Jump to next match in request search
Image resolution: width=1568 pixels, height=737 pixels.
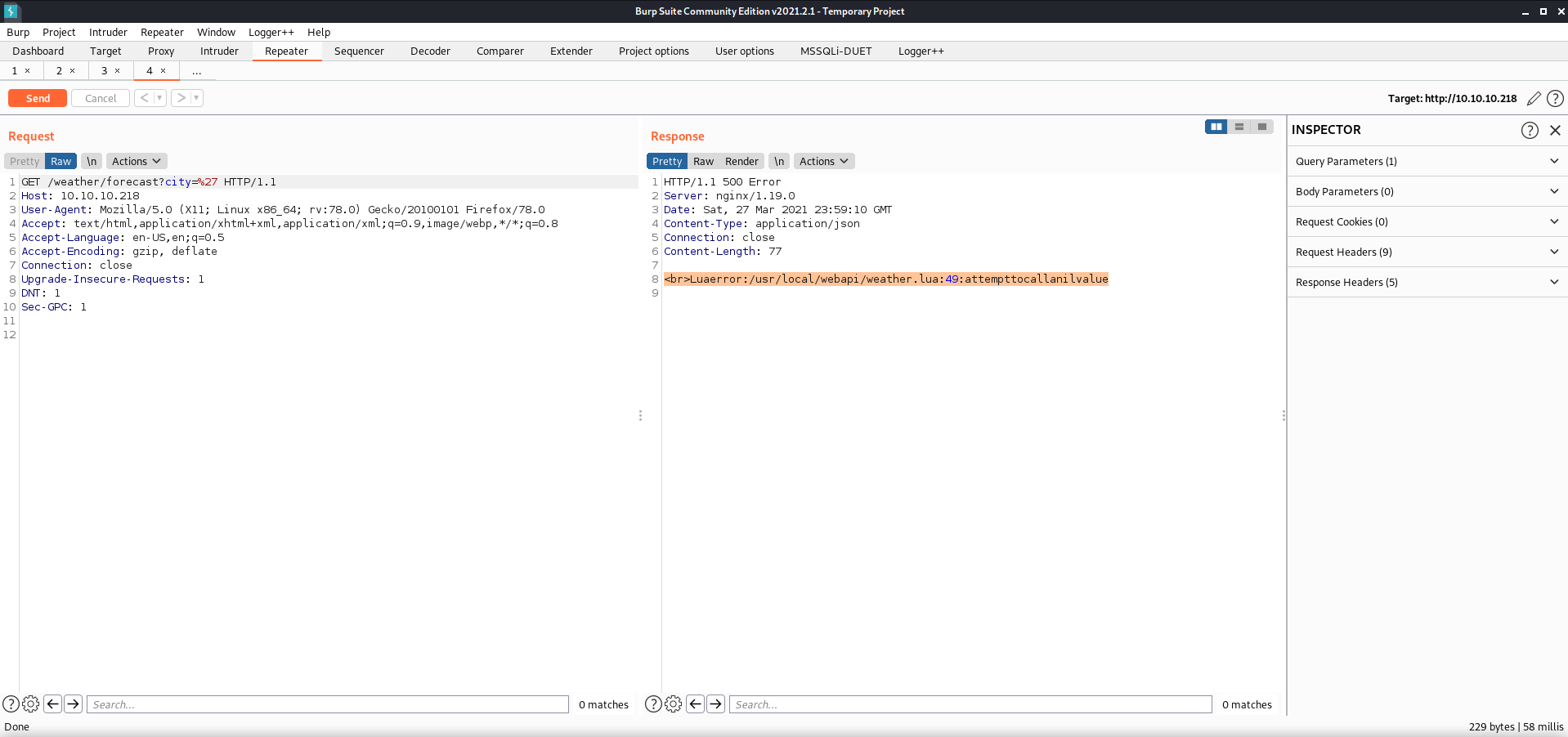pyautogui.click(x=74, y=703)
